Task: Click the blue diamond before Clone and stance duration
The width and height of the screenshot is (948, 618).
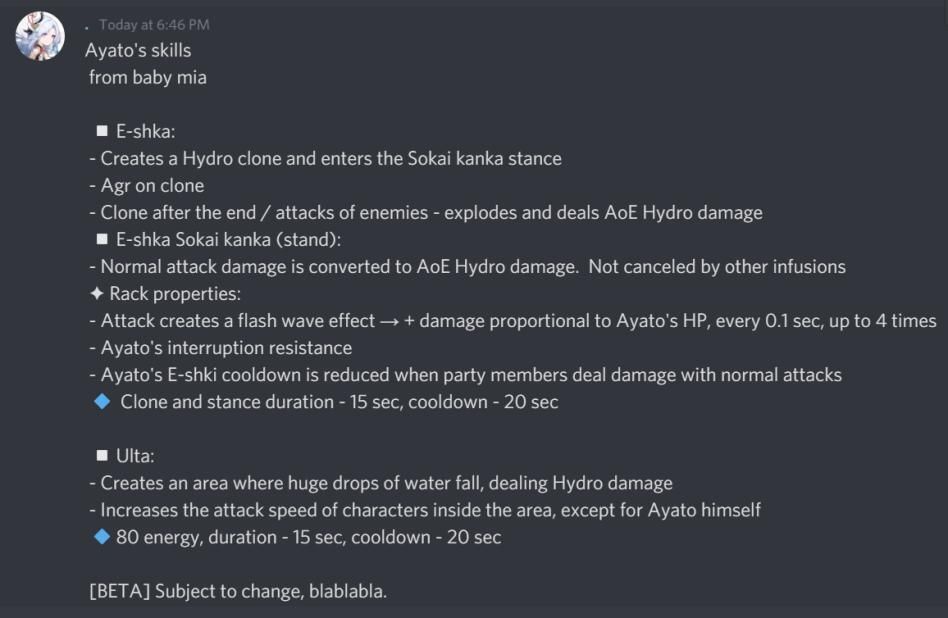Action: pyautogui.click(x=102, y=402)
